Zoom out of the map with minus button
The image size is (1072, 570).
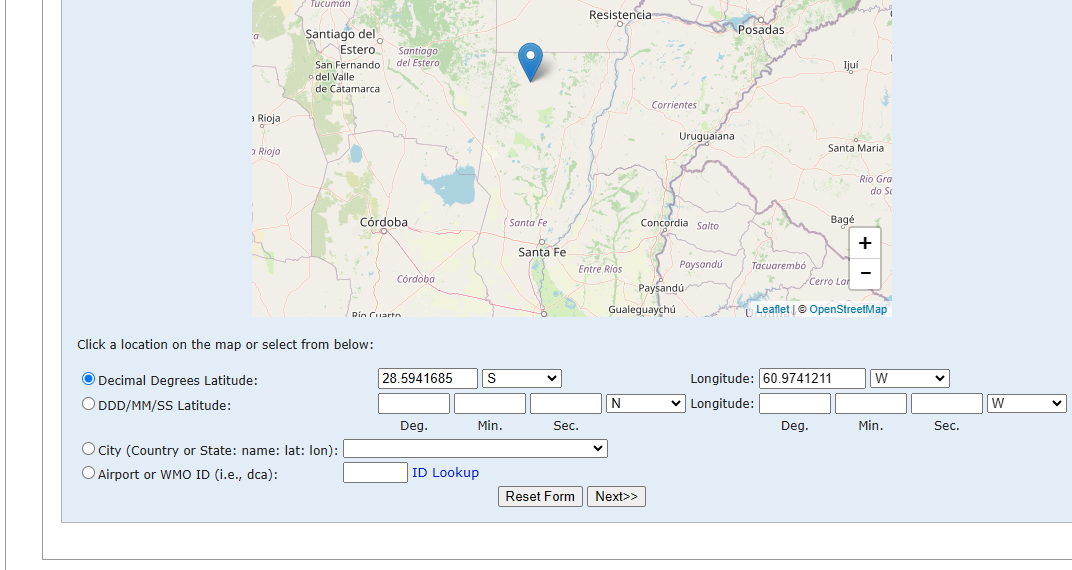865,273
